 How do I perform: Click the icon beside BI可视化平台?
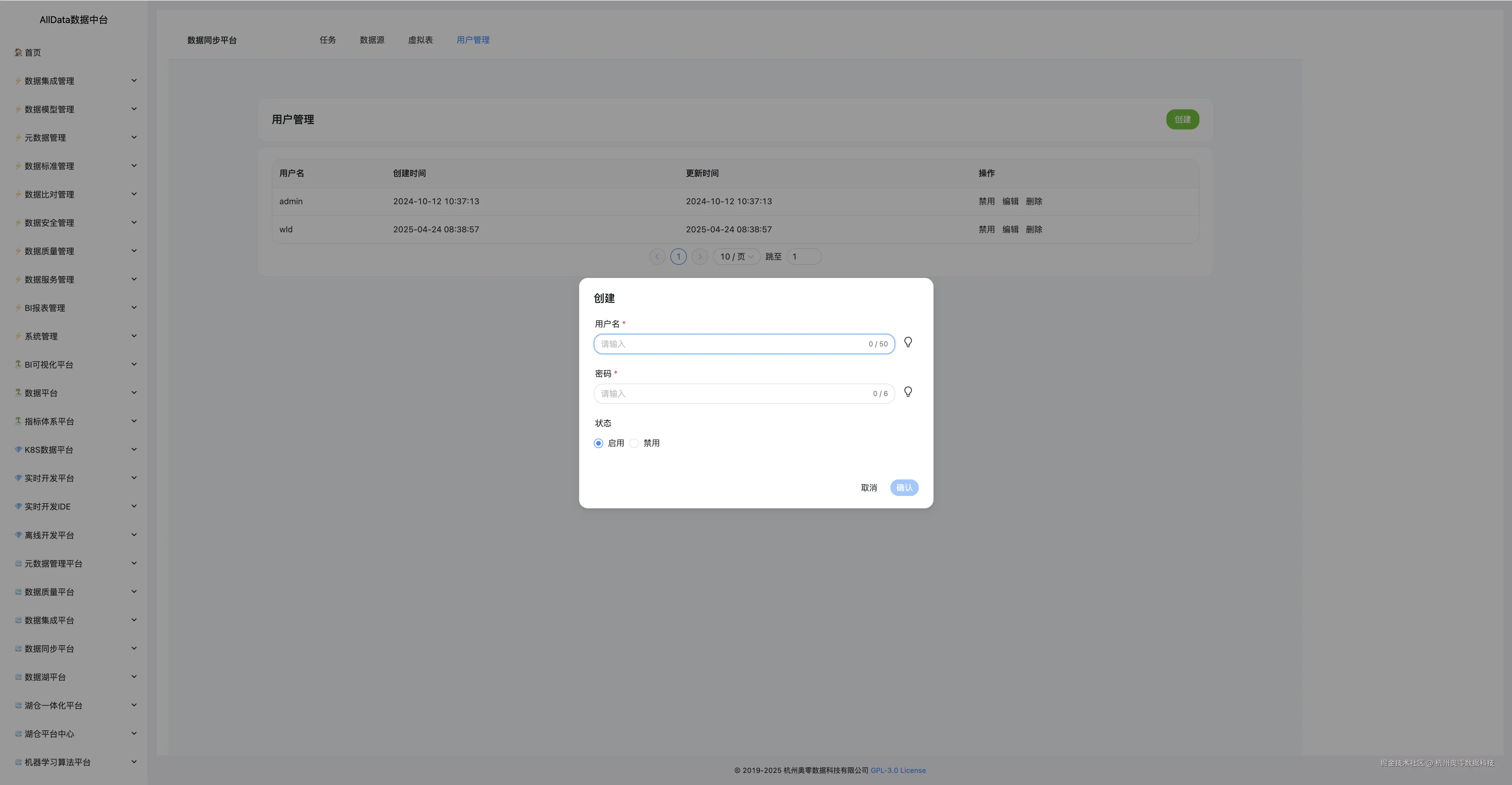click(18, 365)
